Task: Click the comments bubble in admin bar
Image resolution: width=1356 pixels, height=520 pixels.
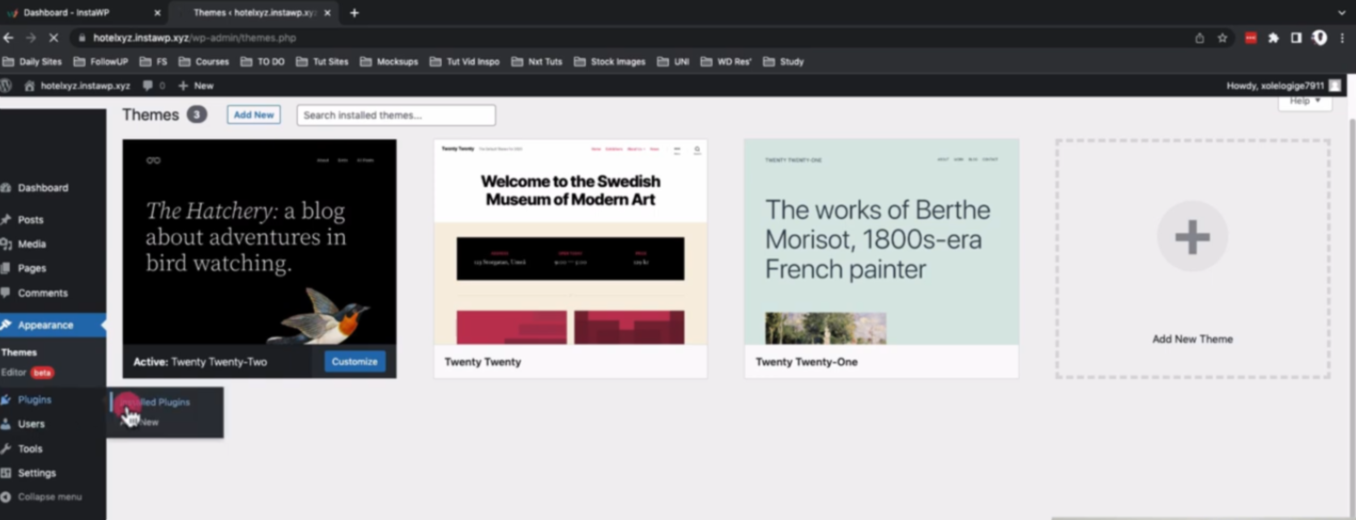Action: 154,86
